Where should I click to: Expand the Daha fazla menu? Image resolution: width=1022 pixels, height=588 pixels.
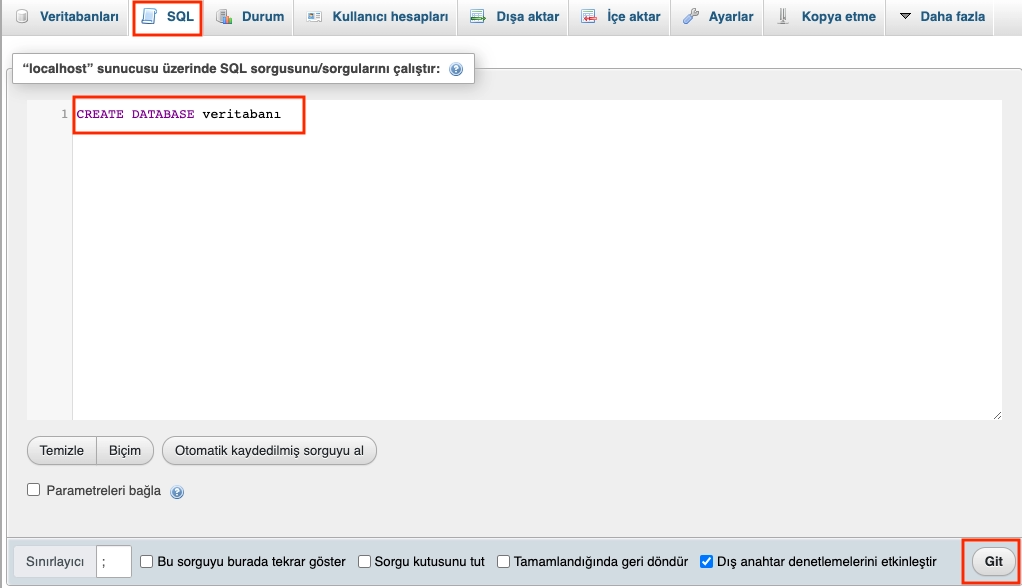(x=940, y=16)
